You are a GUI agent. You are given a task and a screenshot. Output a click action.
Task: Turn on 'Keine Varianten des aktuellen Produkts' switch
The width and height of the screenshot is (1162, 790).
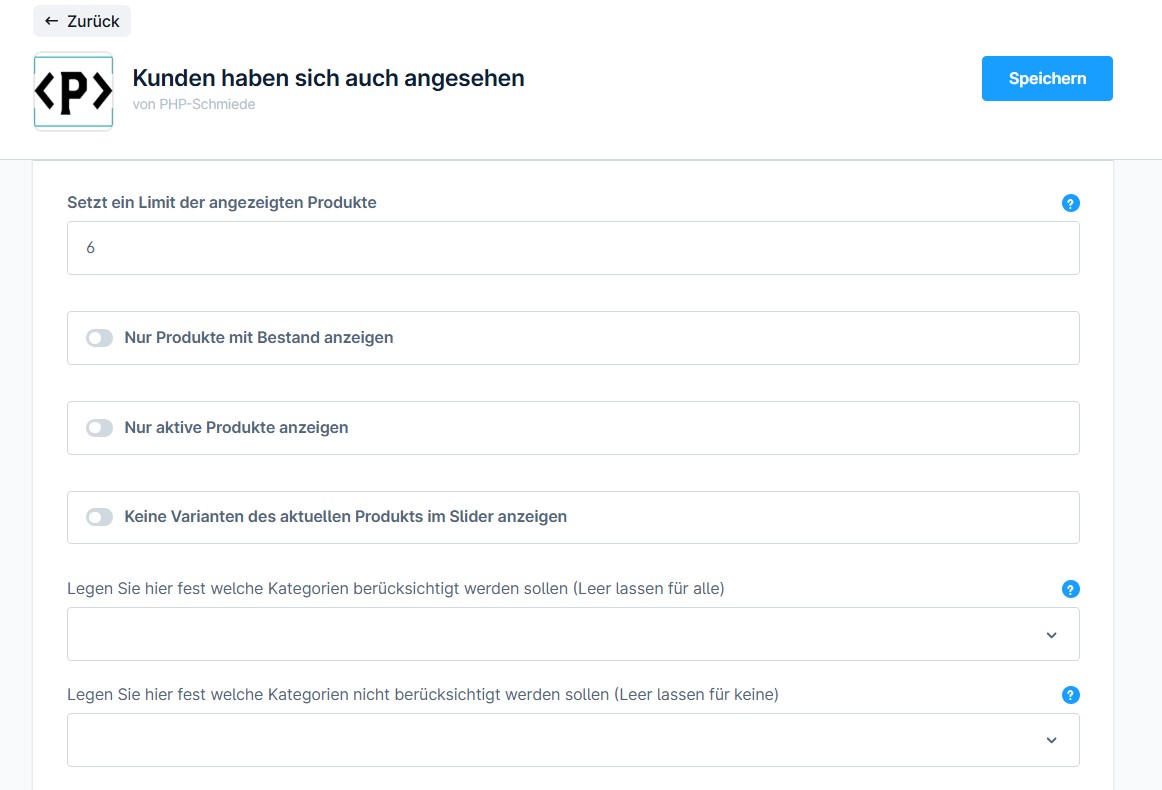pos(99,517)
